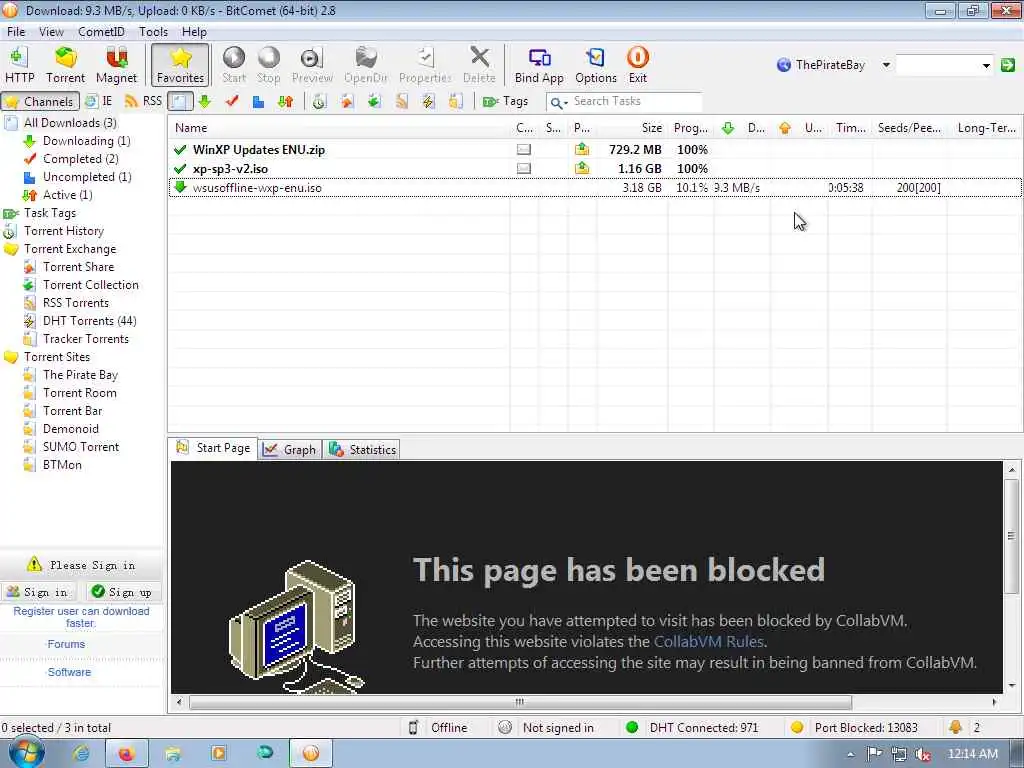The image size is (1024, 768).
Task: Click the Delete task toolbar icon
Action: (x=479, y=65)
